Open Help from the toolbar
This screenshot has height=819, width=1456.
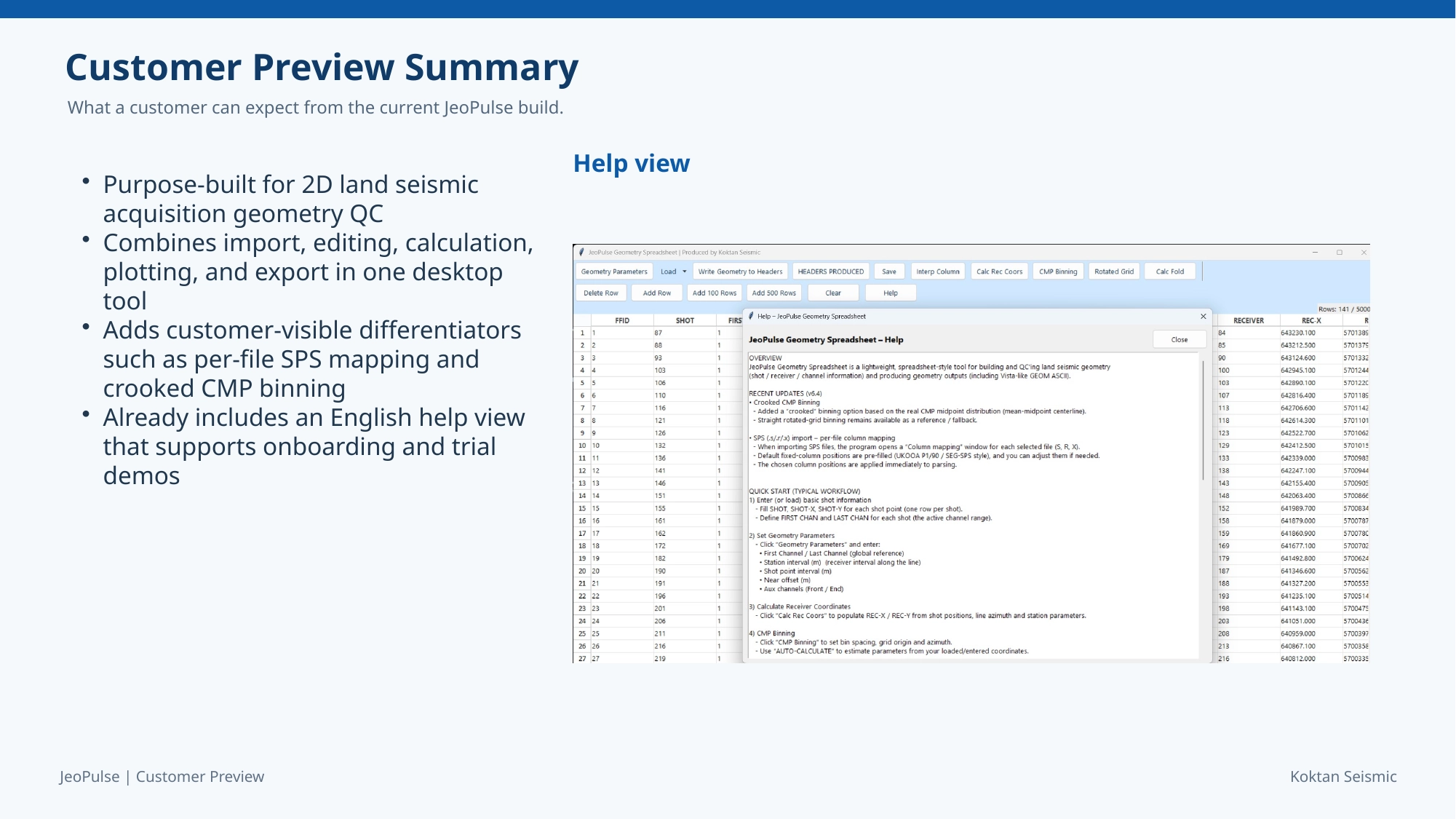click(x=891, y=293)
